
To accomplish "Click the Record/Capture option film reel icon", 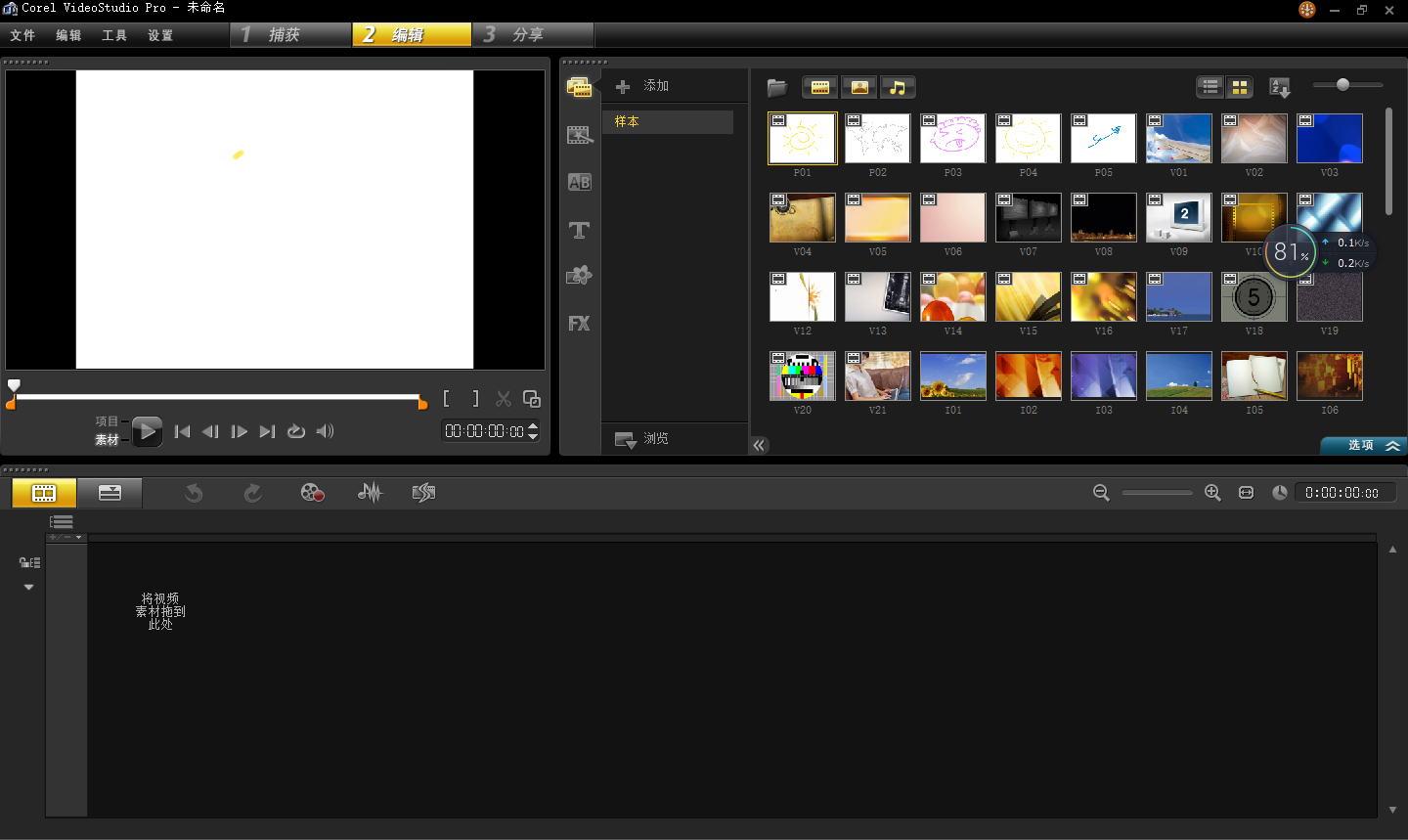I will click(312, 493).
